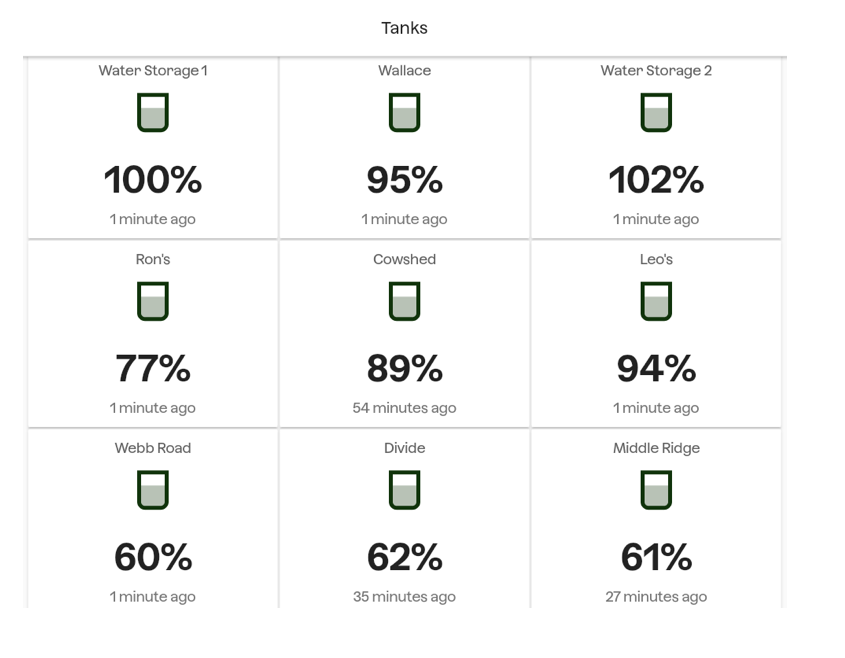Click the Ron's tank icon
Screen dimensions: 845x658
(x=153, y=302)
